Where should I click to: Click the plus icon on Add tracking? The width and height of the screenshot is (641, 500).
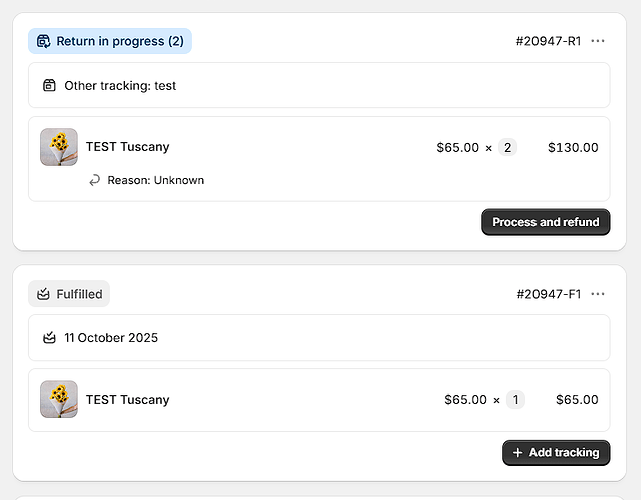517,453
